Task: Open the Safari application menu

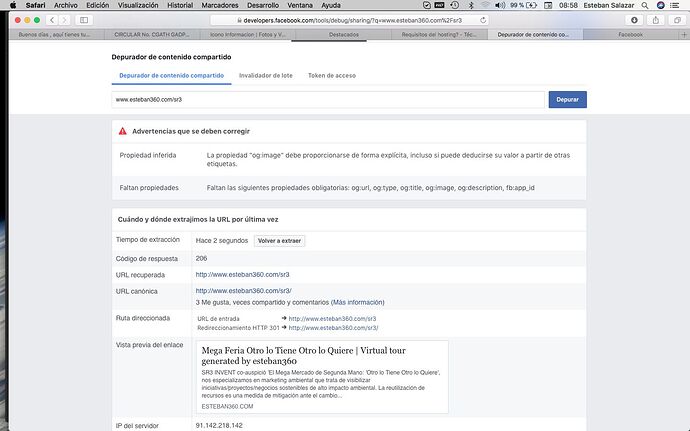Action: click(35, 5)
